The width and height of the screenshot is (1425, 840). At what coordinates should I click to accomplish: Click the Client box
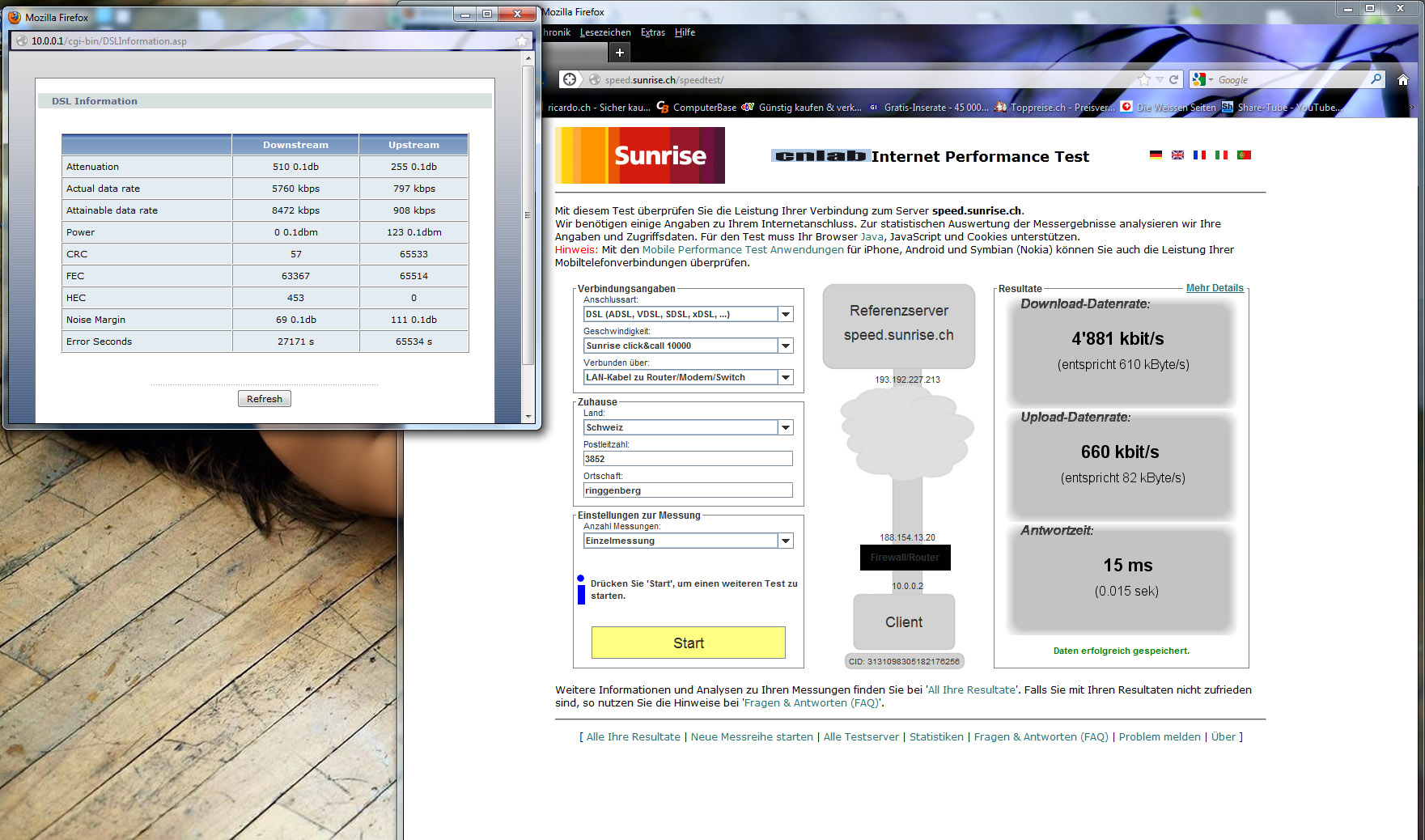[x=904, y=622]
